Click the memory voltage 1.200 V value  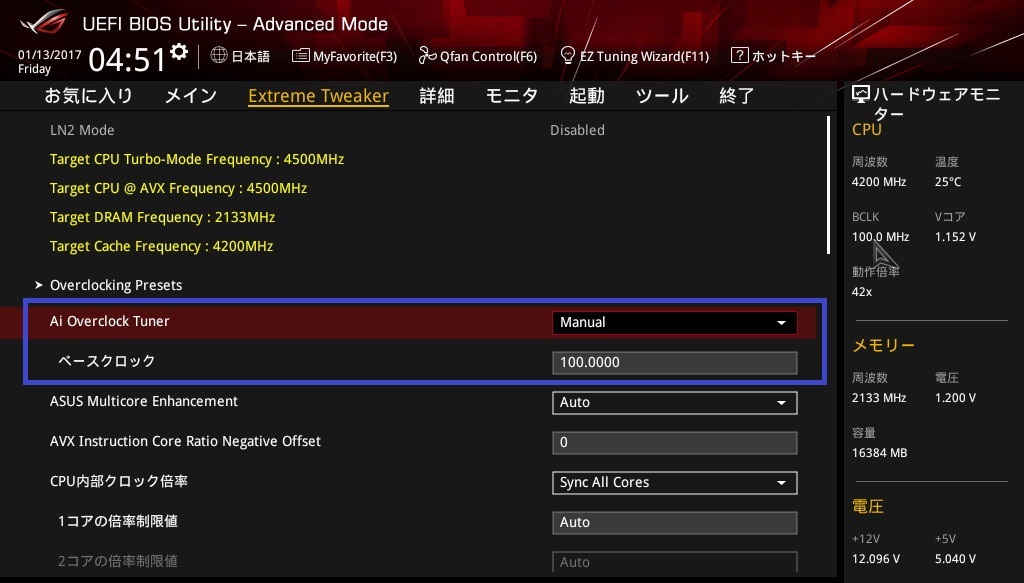click(955, 398)
